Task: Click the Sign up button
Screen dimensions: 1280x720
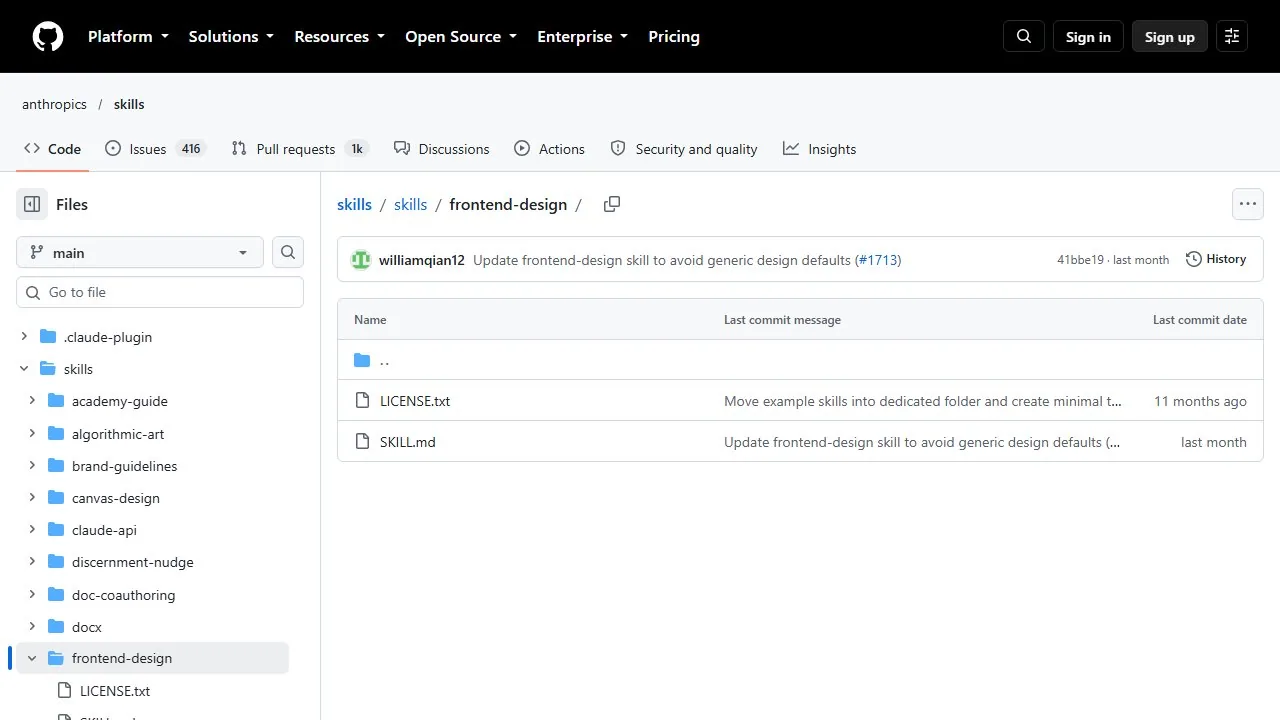Action: click(x=1170, y=37)
